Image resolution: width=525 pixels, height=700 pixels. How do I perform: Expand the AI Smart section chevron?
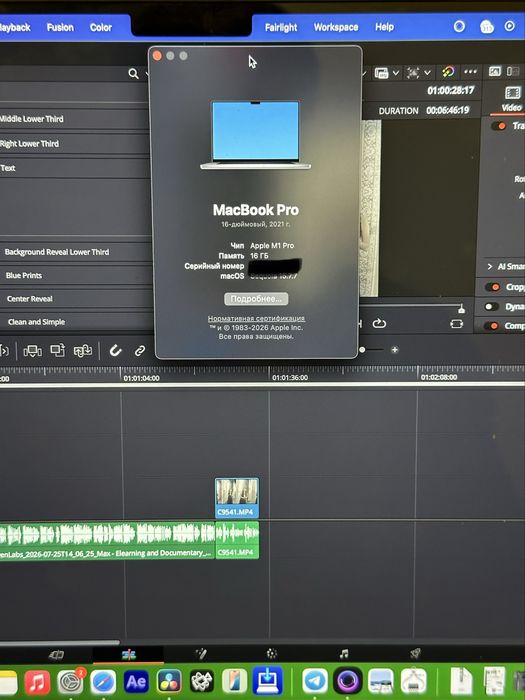(x=490, y=267)
